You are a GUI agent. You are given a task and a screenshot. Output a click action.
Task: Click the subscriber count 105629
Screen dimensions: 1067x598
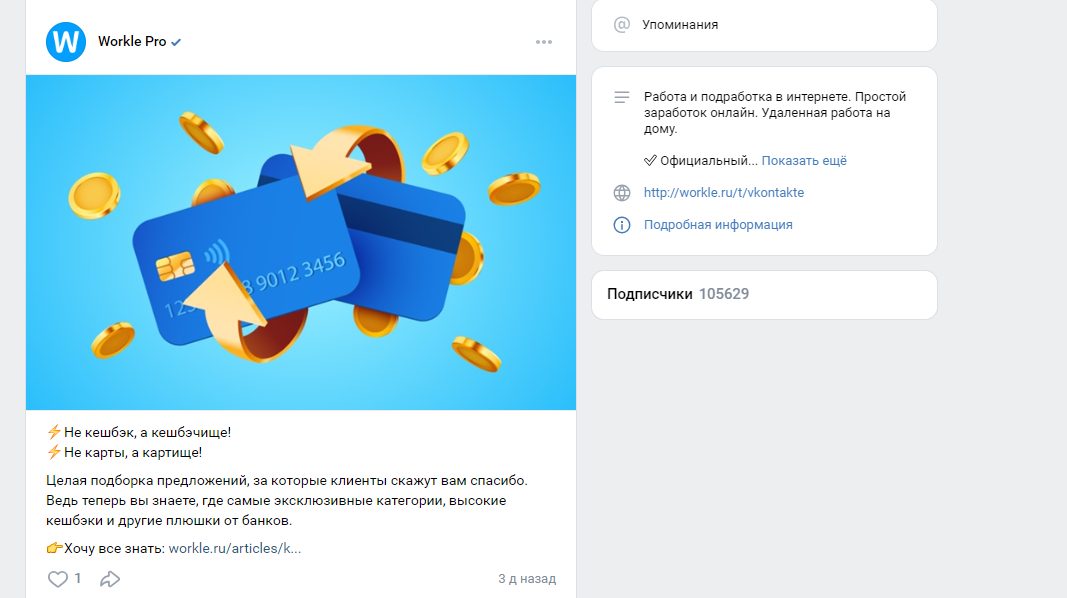point(724,294)
